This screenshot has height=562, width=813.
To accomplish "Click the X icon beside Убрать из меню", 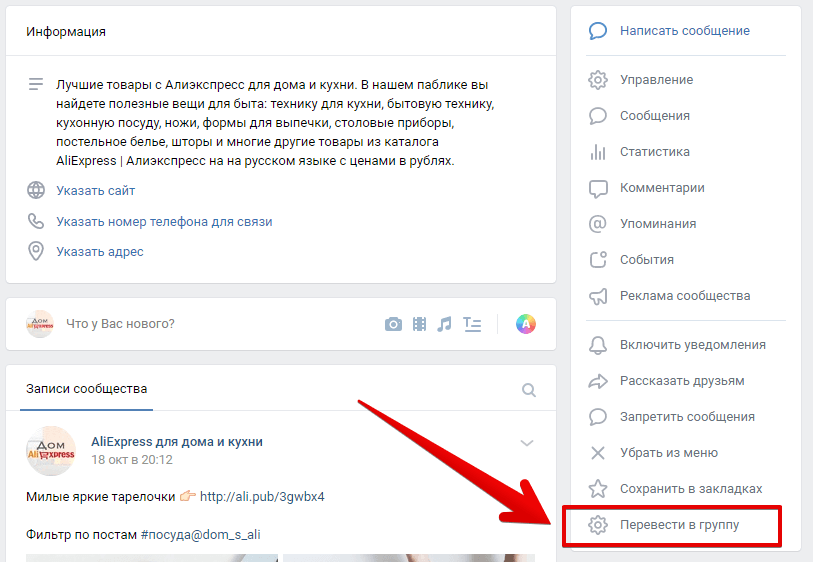I will [x=597, y=453].
